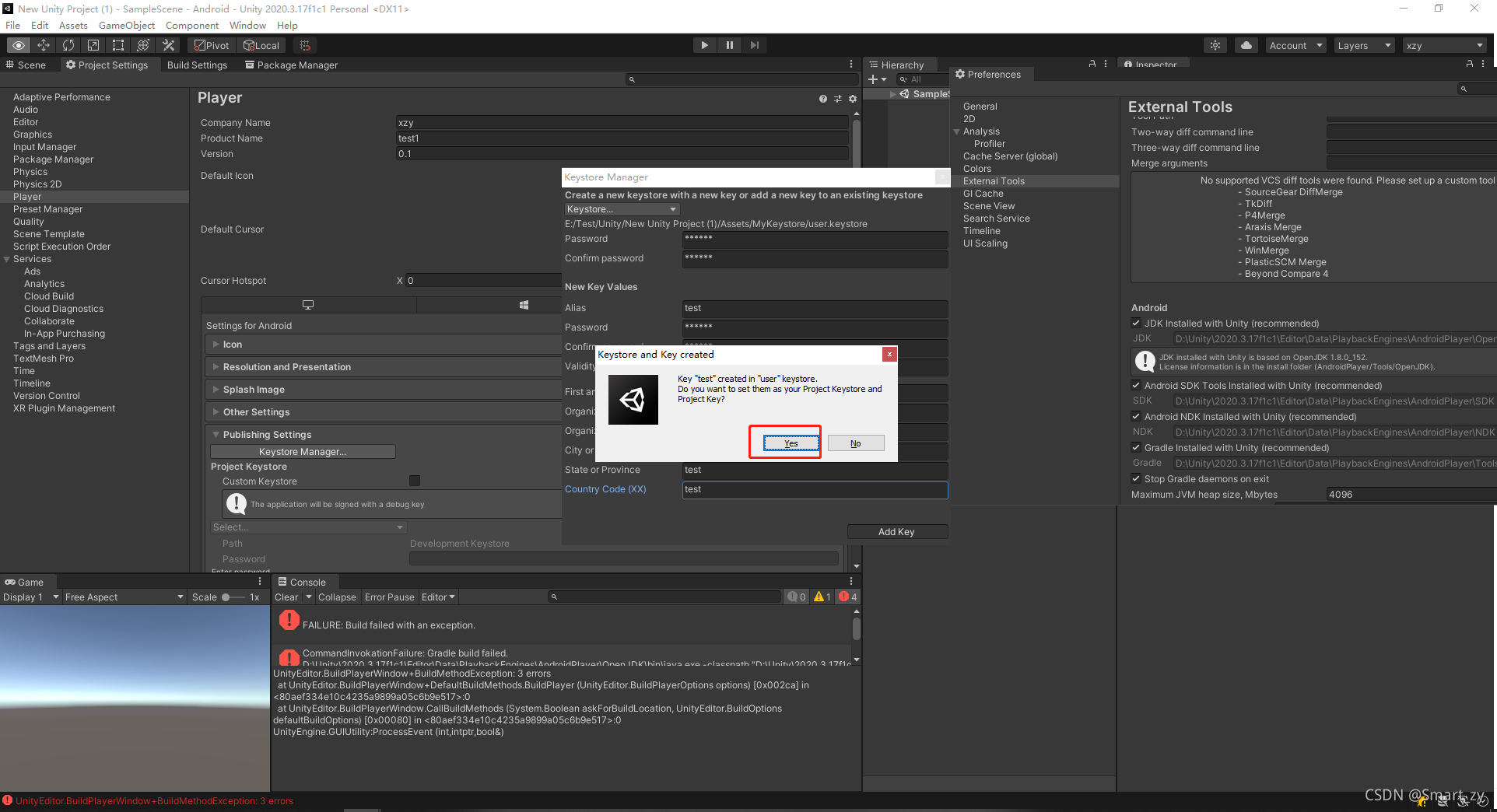Open Player settings gear menu
This screenshot has height=812, width=1497.
click(853, 99)
